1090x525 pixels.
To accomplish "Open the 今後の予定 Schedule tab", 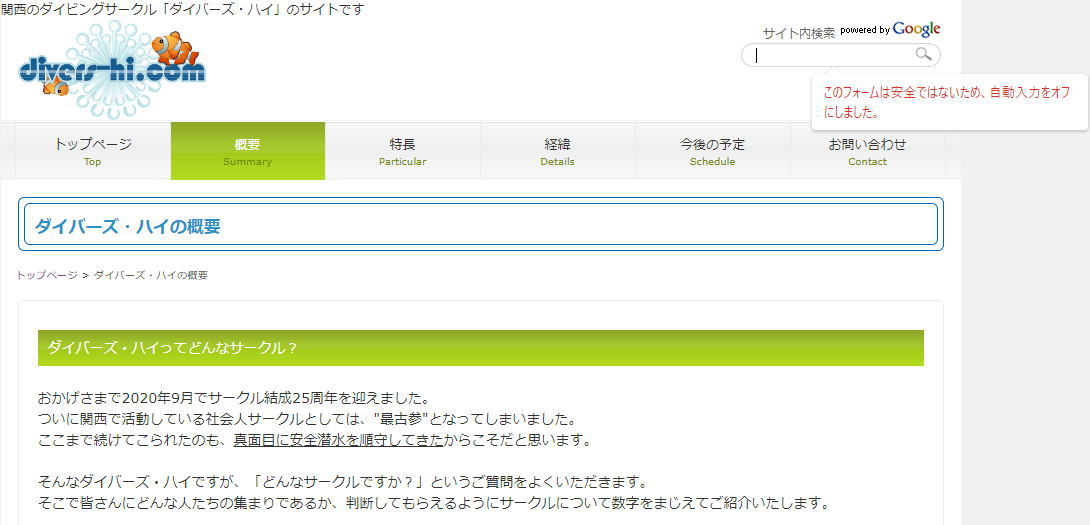I will pyautogui.click(x=713, y=151).
